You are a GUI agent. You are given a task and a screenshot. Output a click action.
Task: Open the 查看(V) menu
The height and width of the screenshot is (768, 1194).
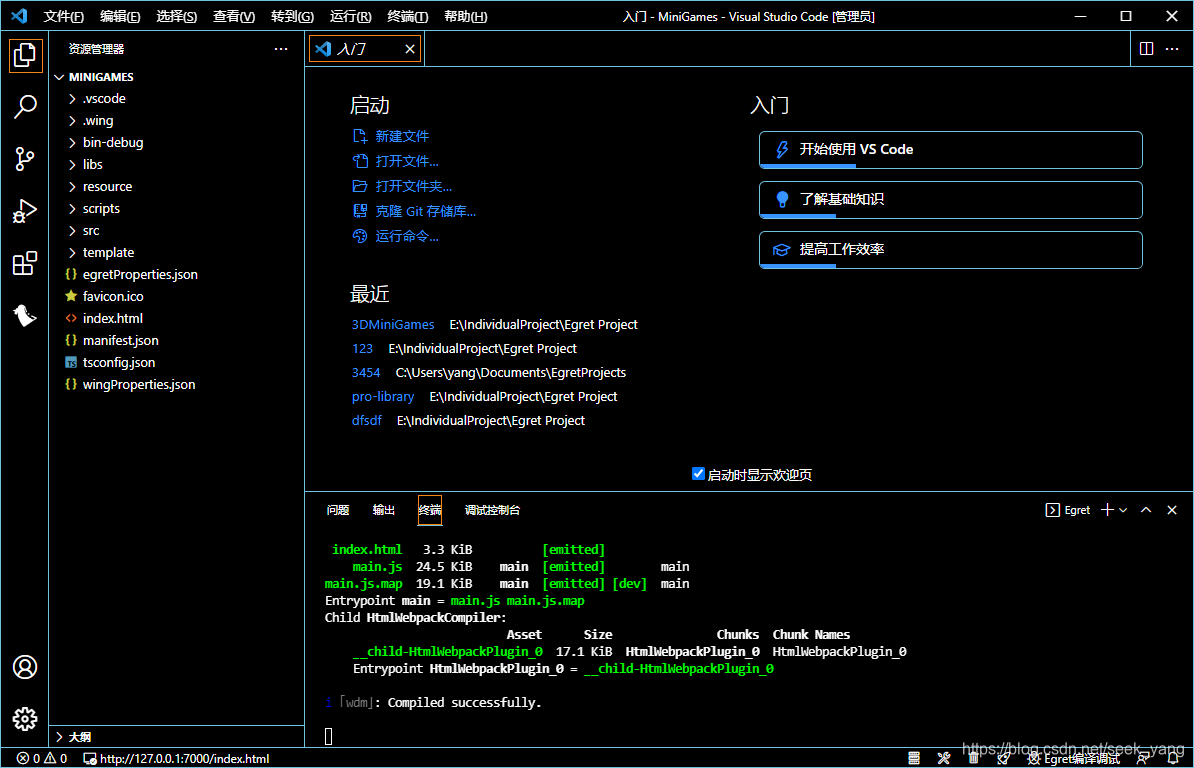[x=233, y=16]
